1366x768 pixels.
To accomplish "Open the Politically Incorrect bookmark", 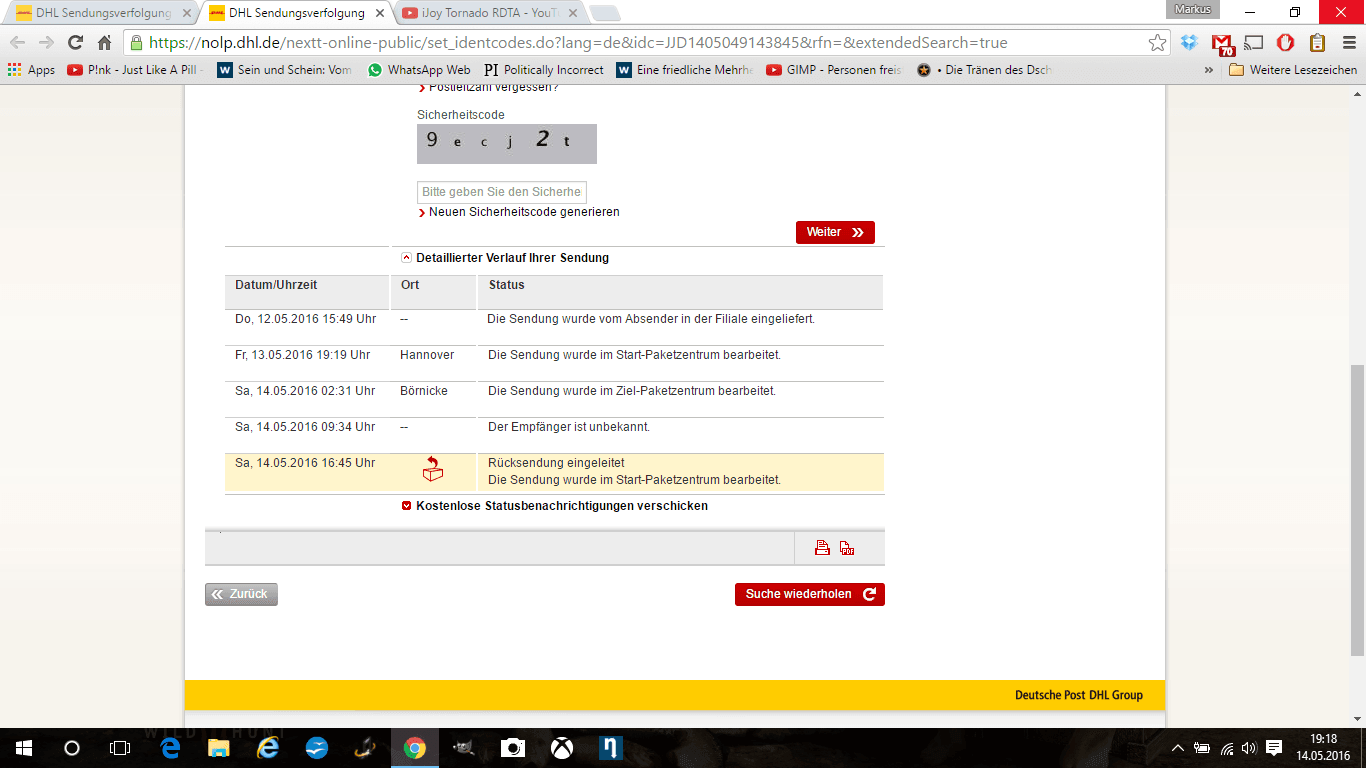I will (x=544, y=70).
